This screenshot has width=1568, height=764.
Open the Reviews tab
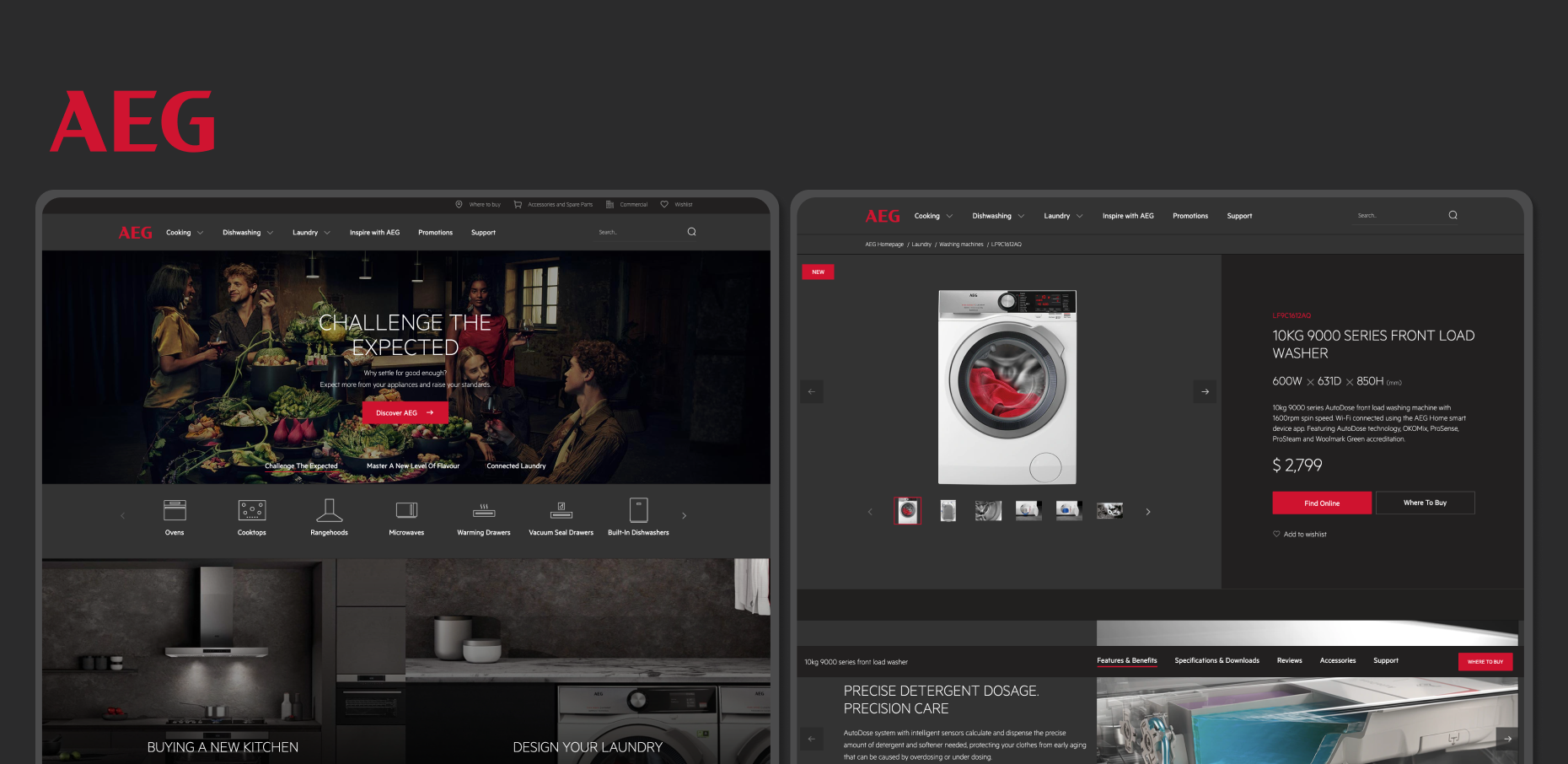pyautogui.click(x=1289, y=660)
